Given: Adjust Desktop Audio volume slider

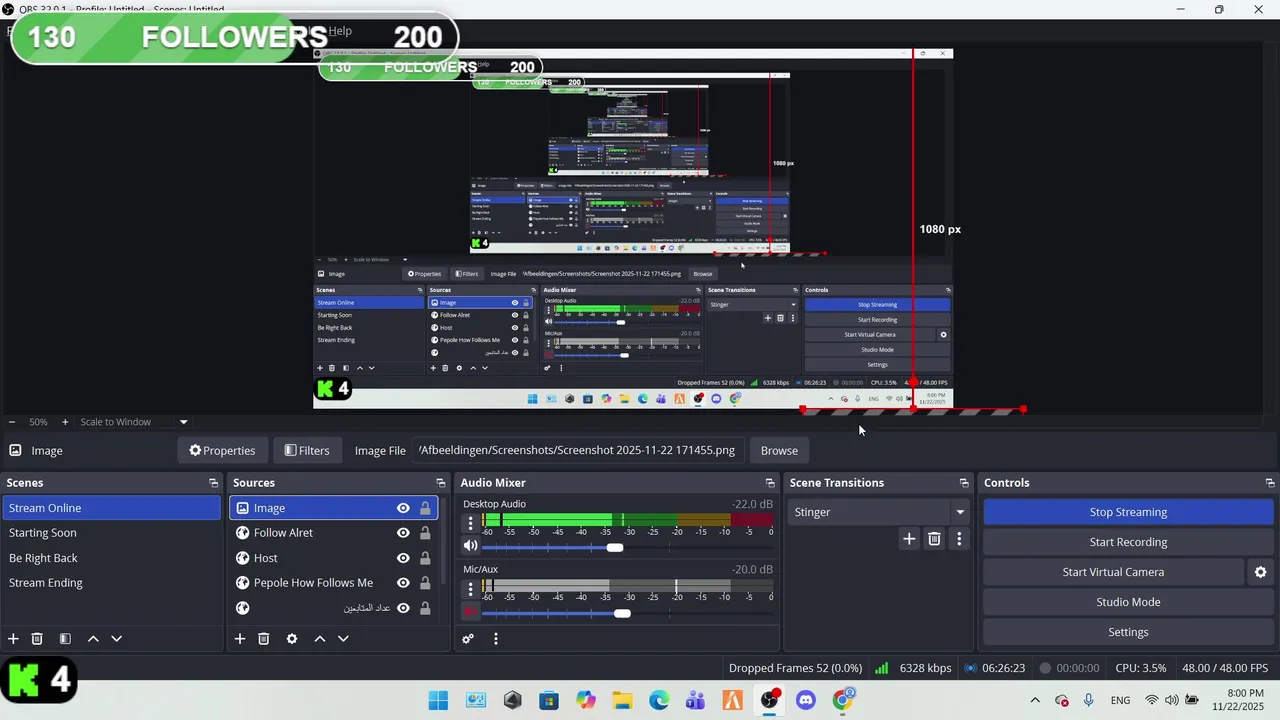Looking at the screenshot, I should 615,547.
